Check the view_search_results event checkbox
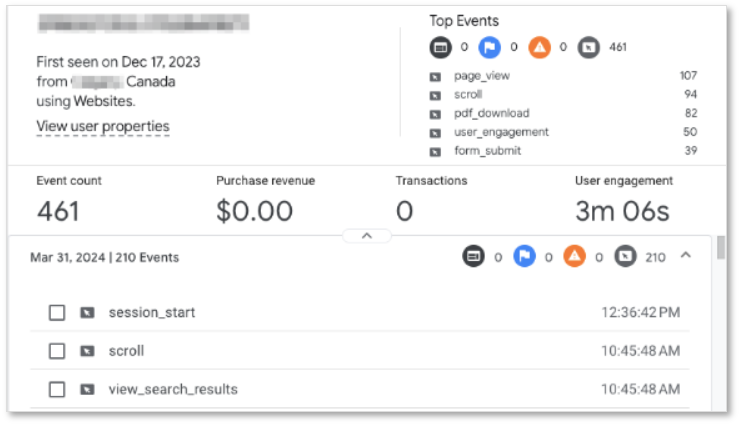743x426 pixels. coord(57,390)
